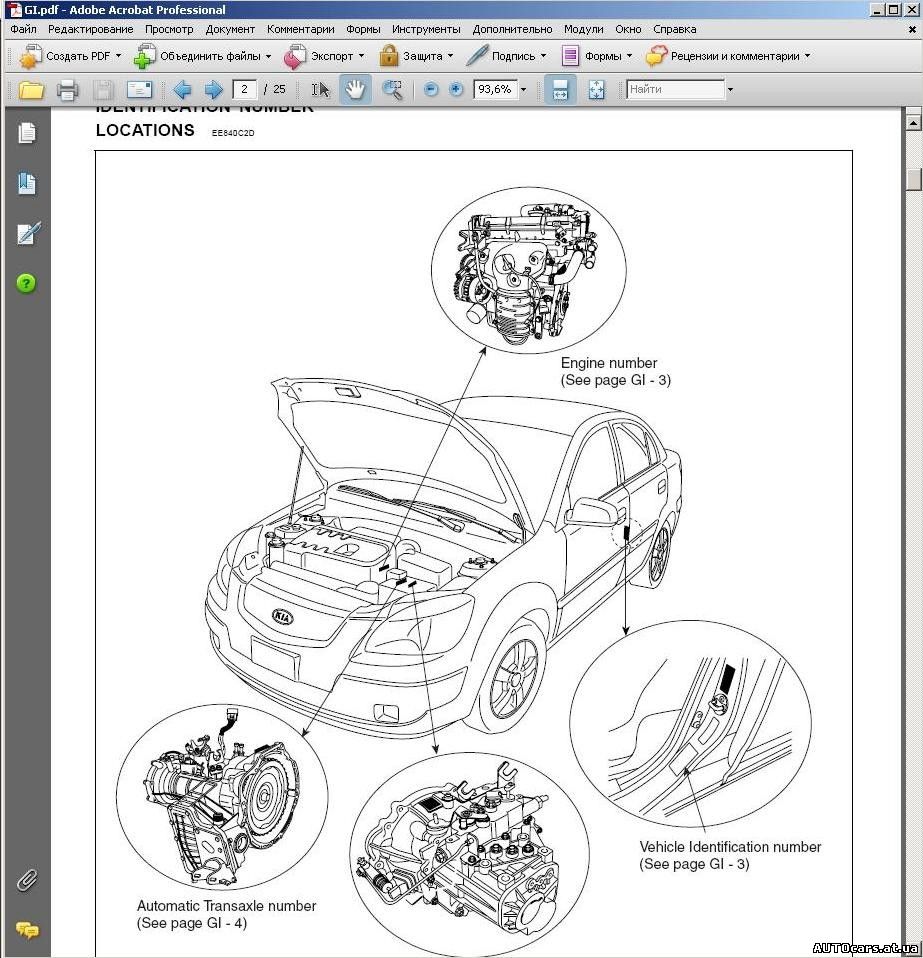The height and width of the screenshot is (958, 923).
Task: Click the Save floppy disk icon
Action: 103,90
